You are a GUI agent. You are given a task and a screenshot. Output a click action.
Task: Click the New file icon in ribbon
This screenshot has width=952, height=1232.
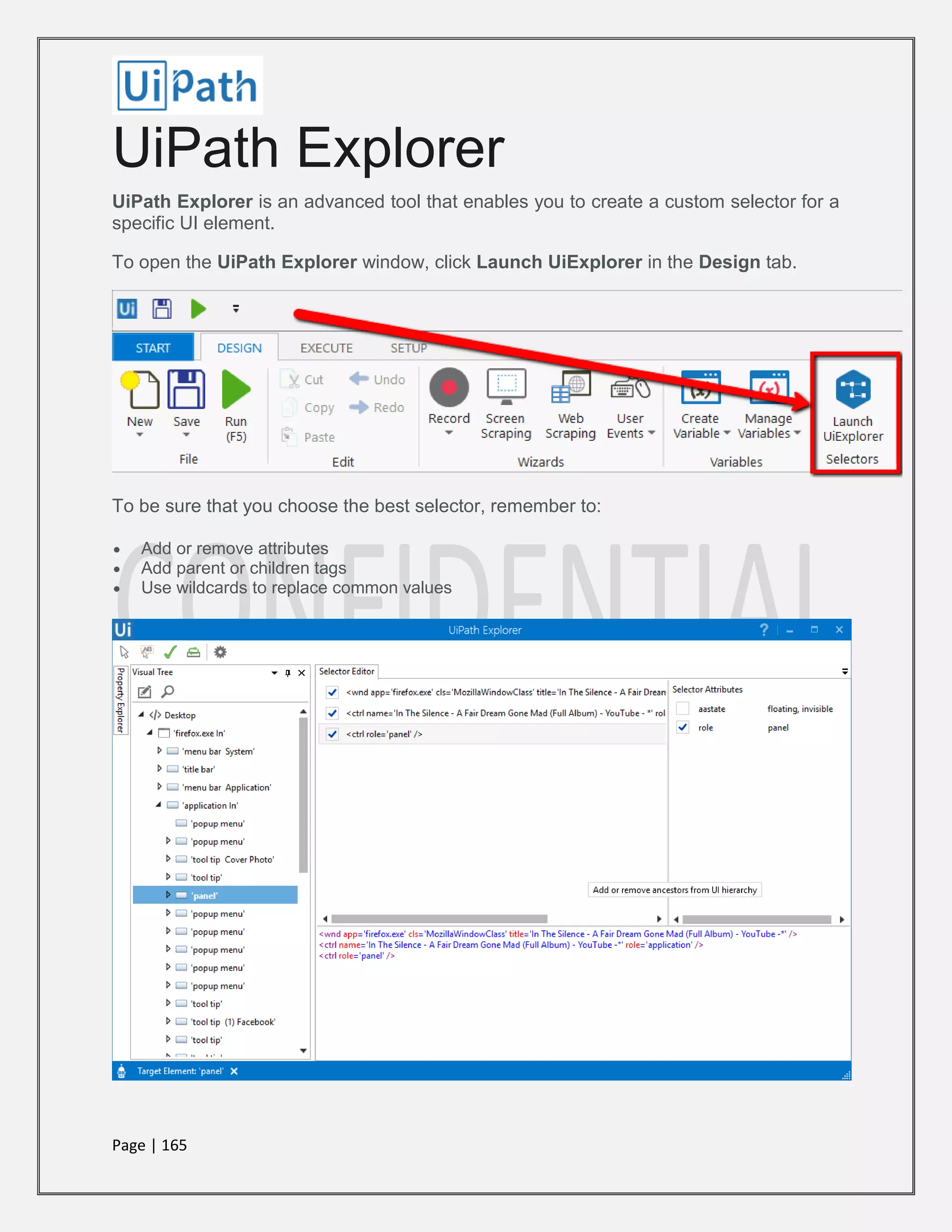pos(140,389)
